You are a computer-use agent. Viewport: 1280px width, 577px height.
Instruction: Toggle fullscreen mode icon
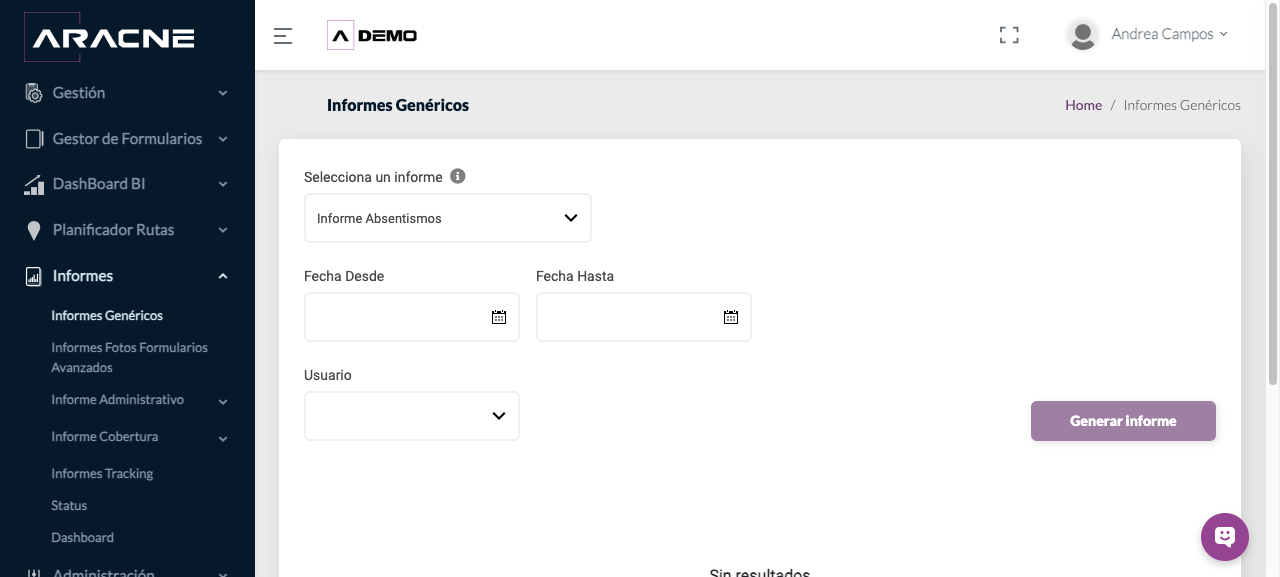pos(1009,35)
